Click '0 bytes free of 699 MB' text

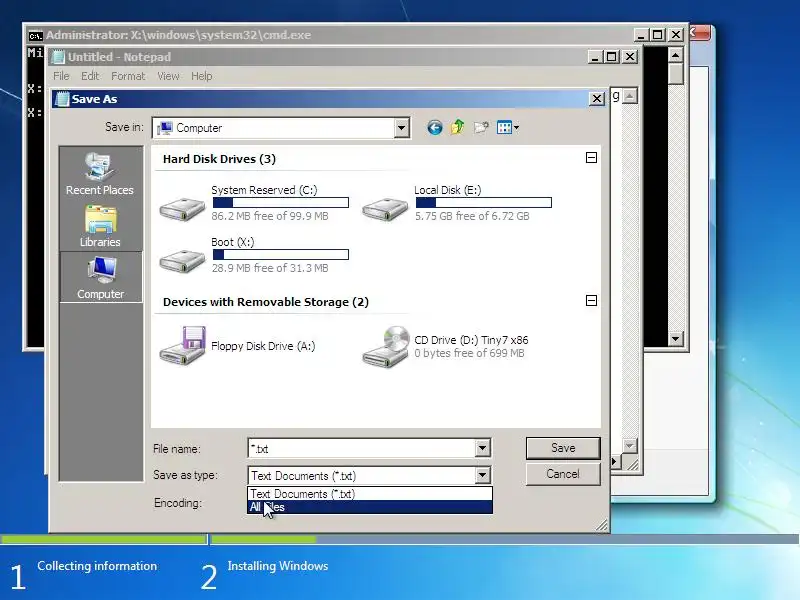(469, 353)
